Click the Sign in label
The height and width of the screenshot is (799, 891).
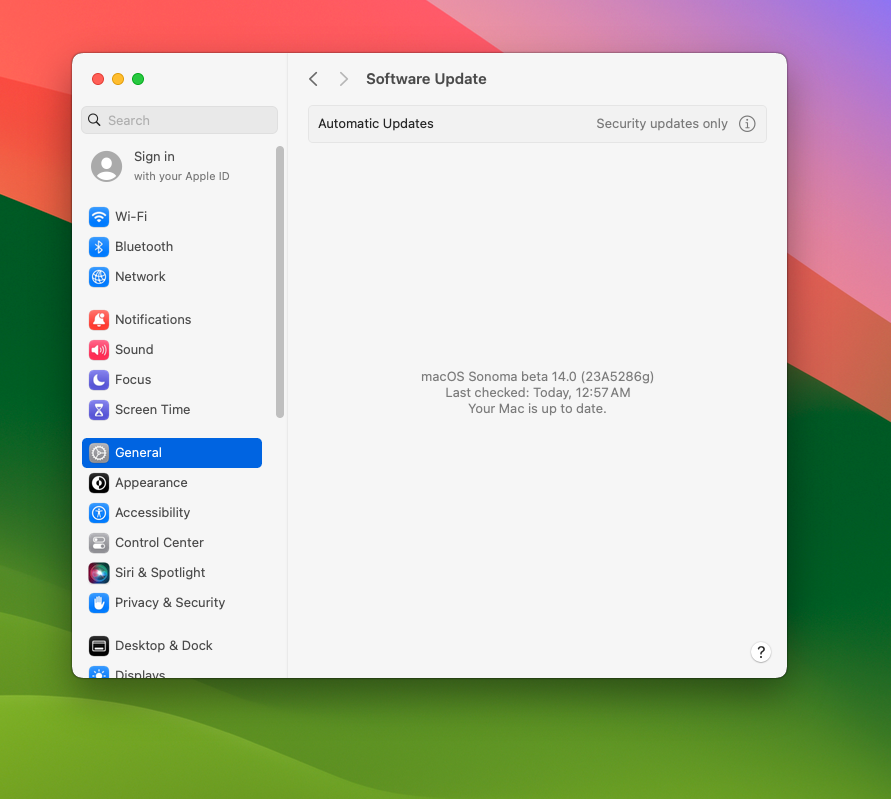(x=155, y=156)
